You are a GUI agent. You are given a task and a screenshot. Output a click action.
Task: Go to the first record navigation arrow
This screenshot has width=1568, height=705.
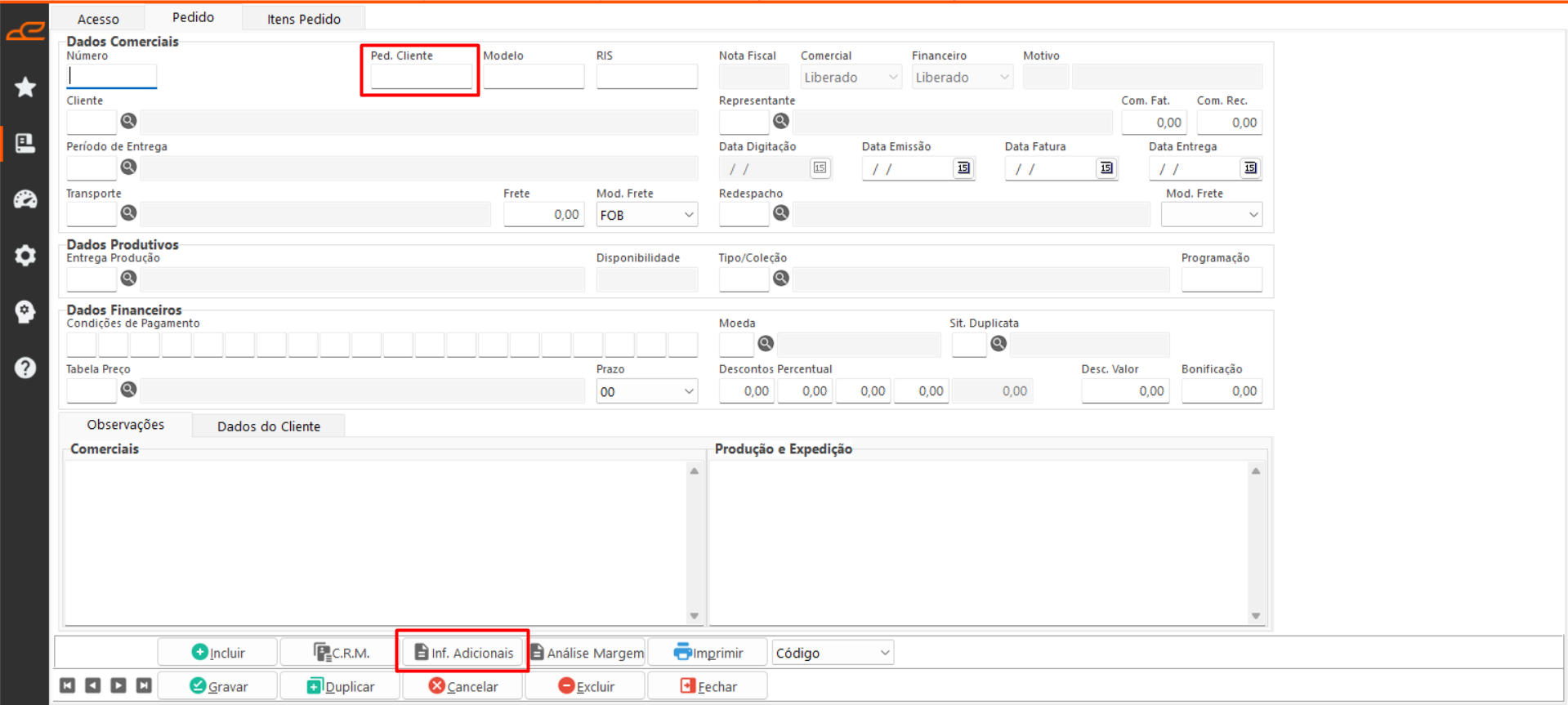coord(68,685)
